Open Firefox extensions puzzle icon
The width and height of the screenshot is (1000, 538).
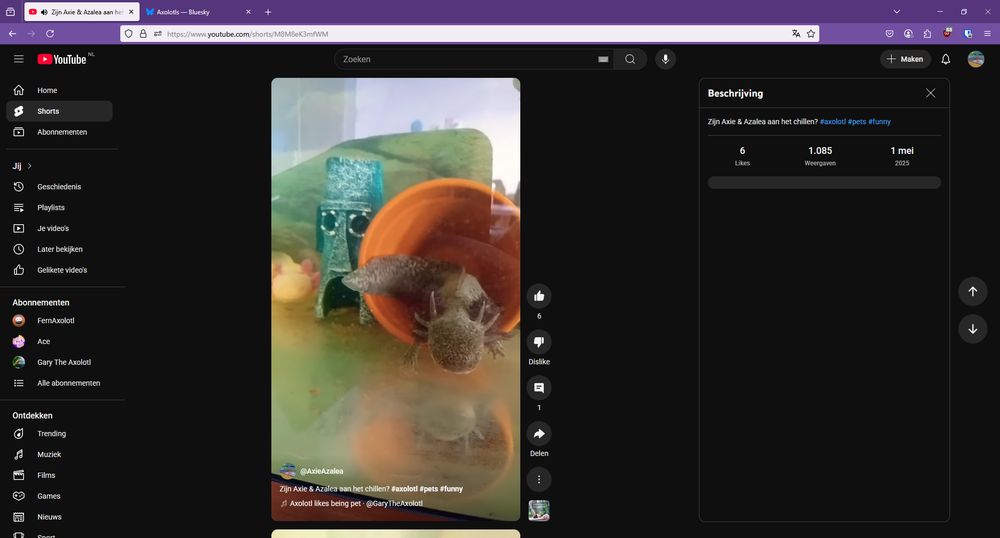pyautogui.click(x=927, y=34)
